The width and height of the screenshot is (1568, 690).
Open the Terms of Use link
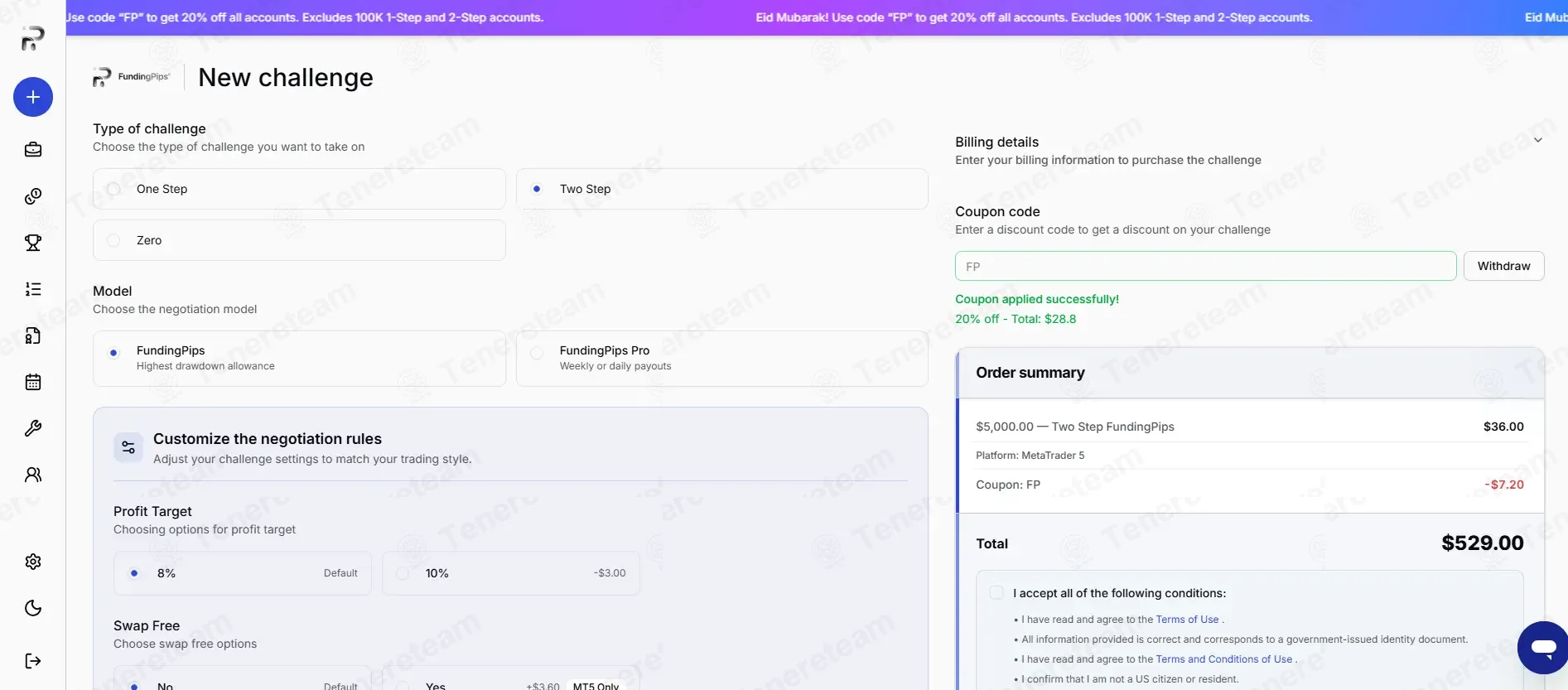point(1187,620)
